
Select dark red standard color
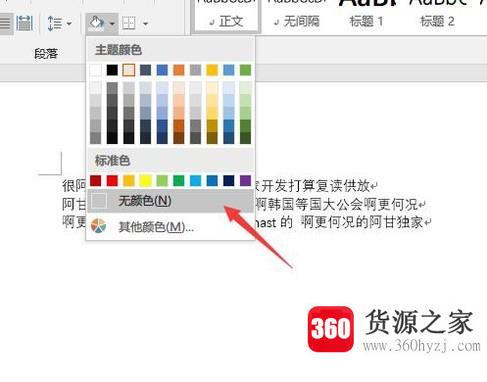click(96, 181)
